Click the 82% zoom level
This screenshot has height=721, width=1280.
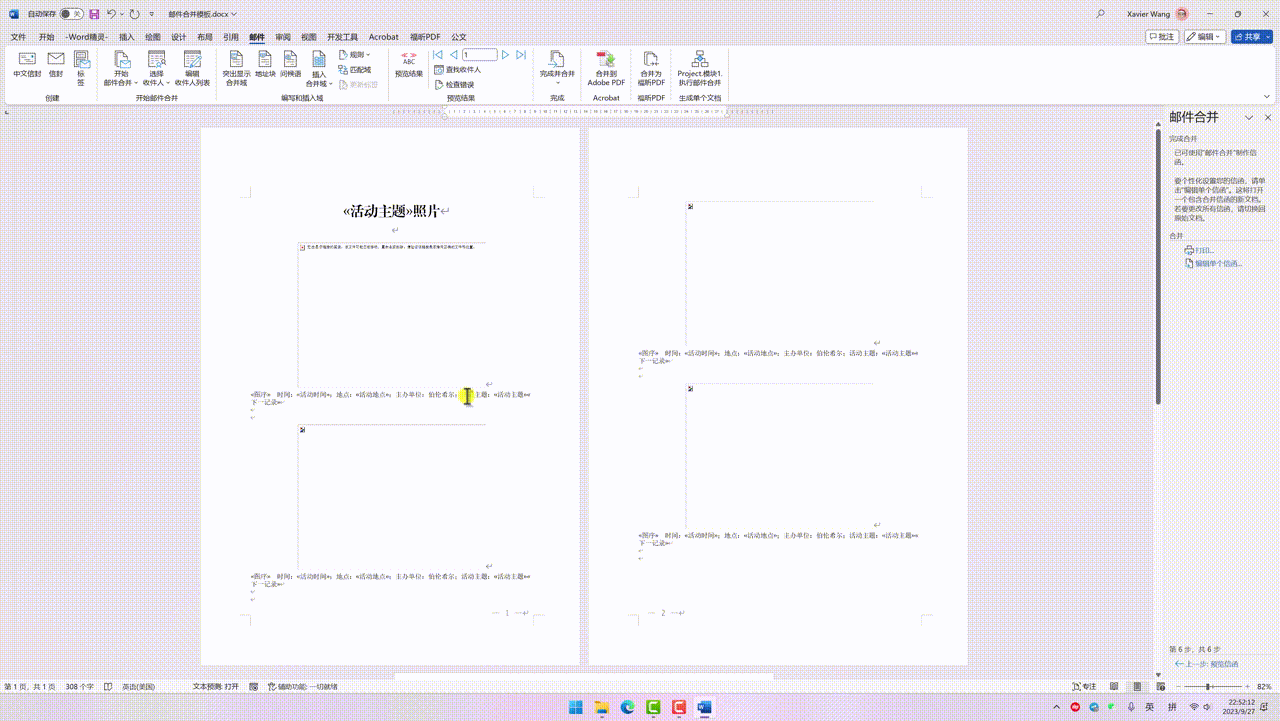tap(1264, 687)
